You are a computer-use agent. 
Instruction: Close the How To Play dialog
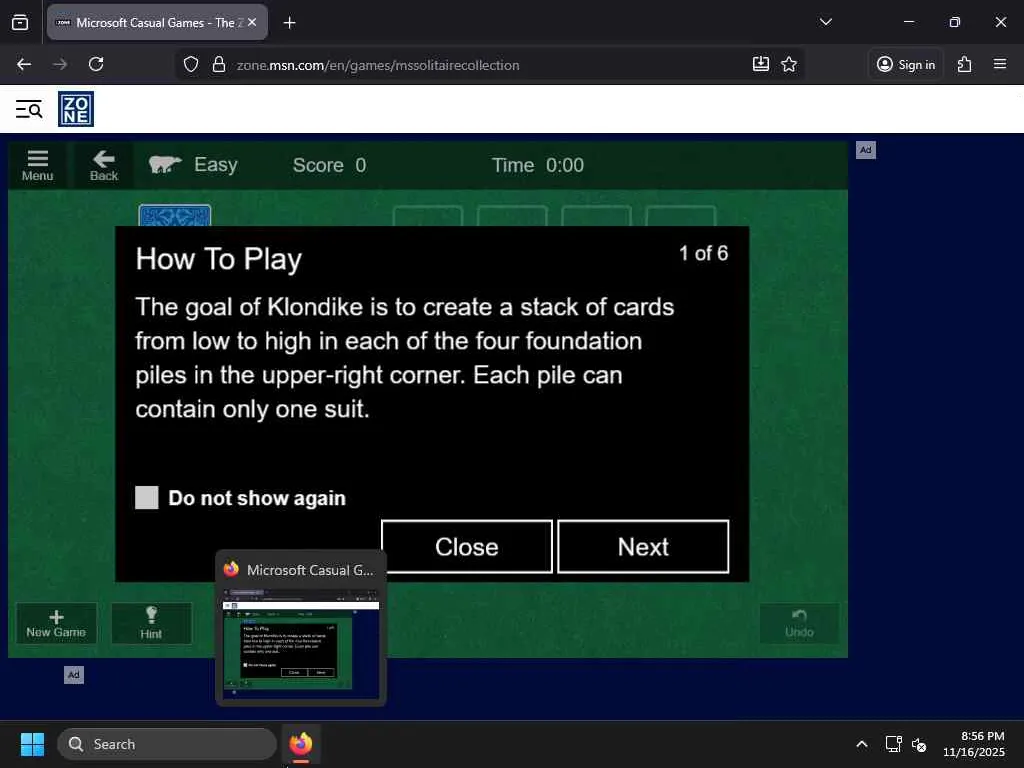point(467,547)
